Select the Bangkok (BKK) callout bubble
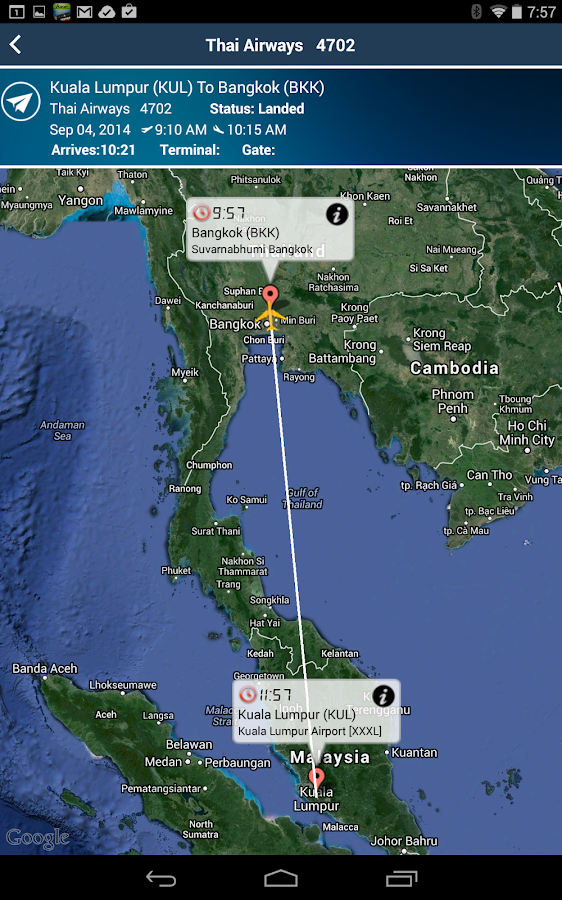The width and height of the screenshot is (562, 900). (270, 230)
